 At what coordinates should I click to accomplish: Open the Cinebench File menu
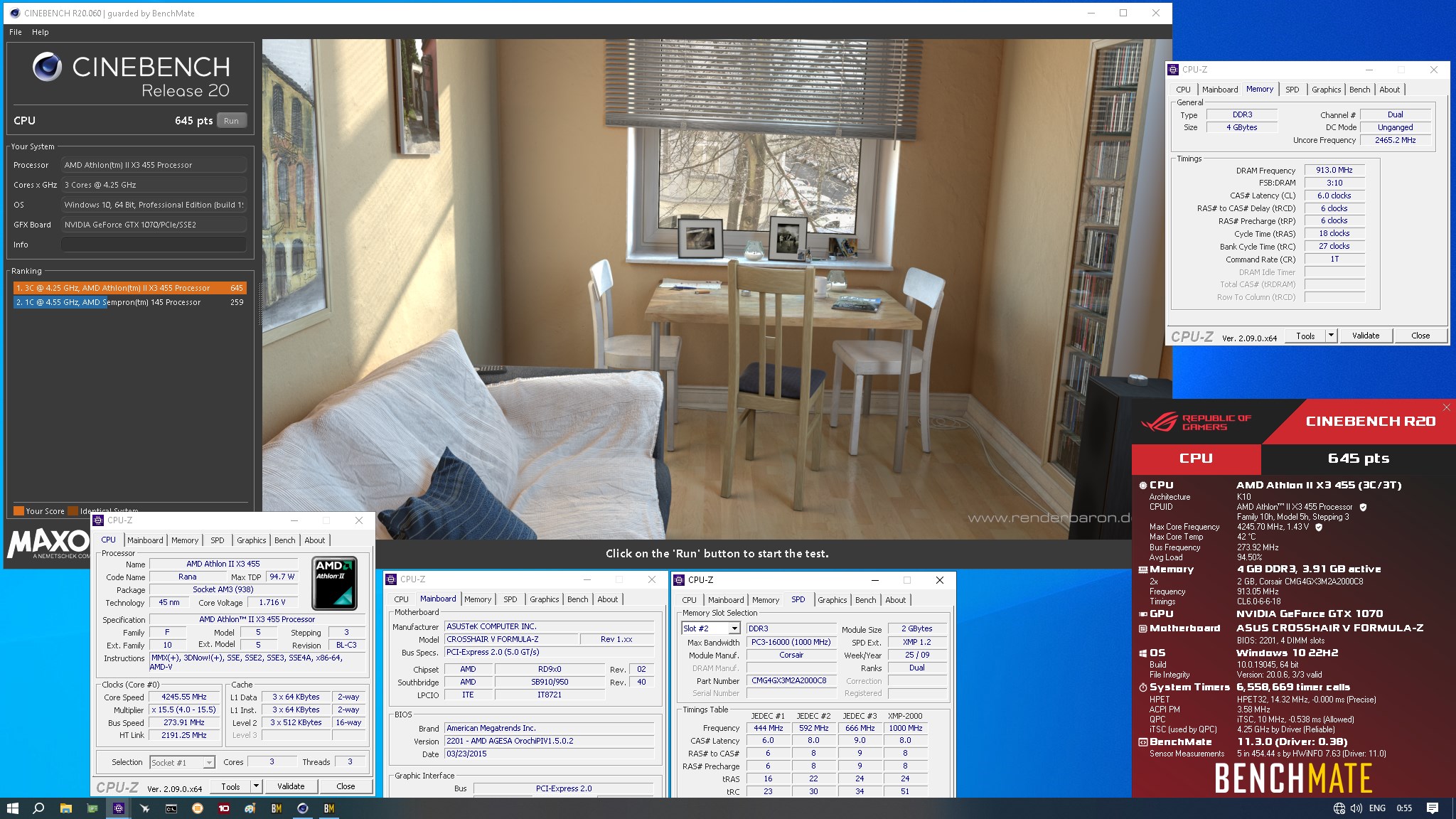[x=16, y=32]
